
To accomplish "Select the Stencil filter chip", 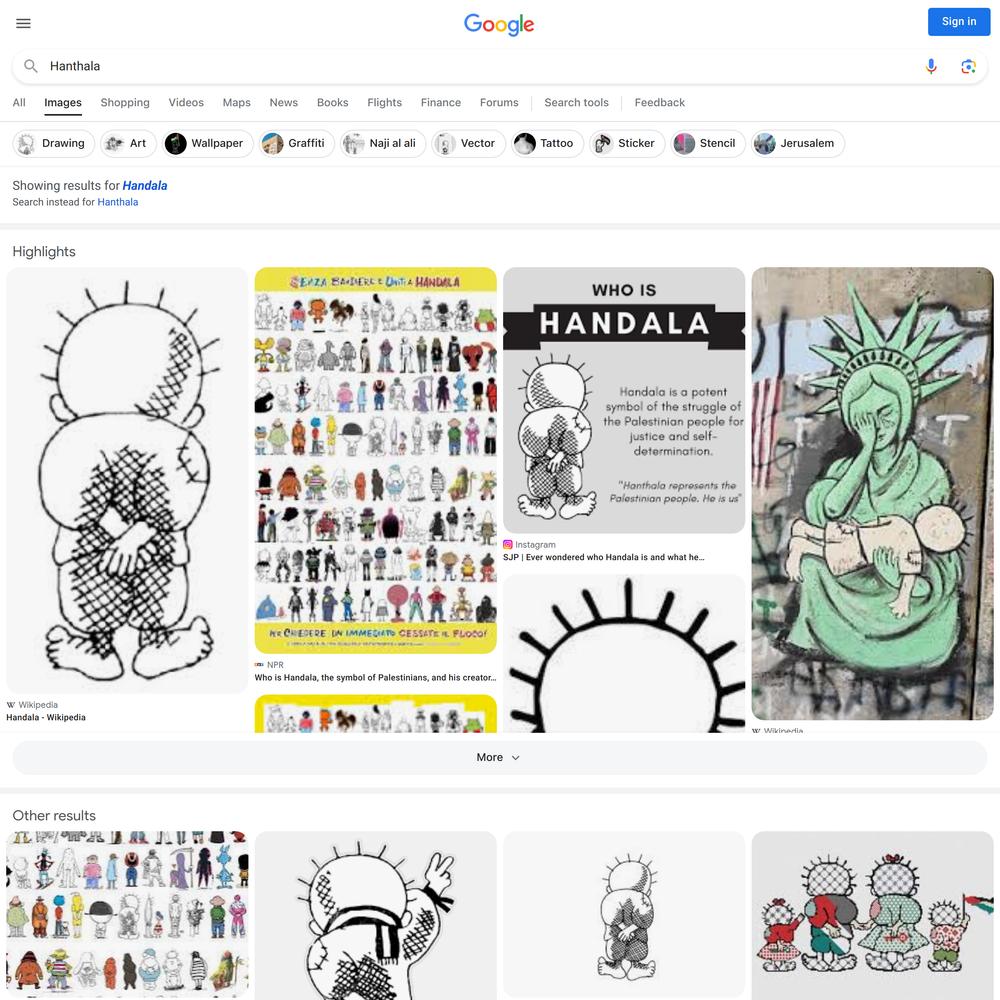I will tap(707, 143).
